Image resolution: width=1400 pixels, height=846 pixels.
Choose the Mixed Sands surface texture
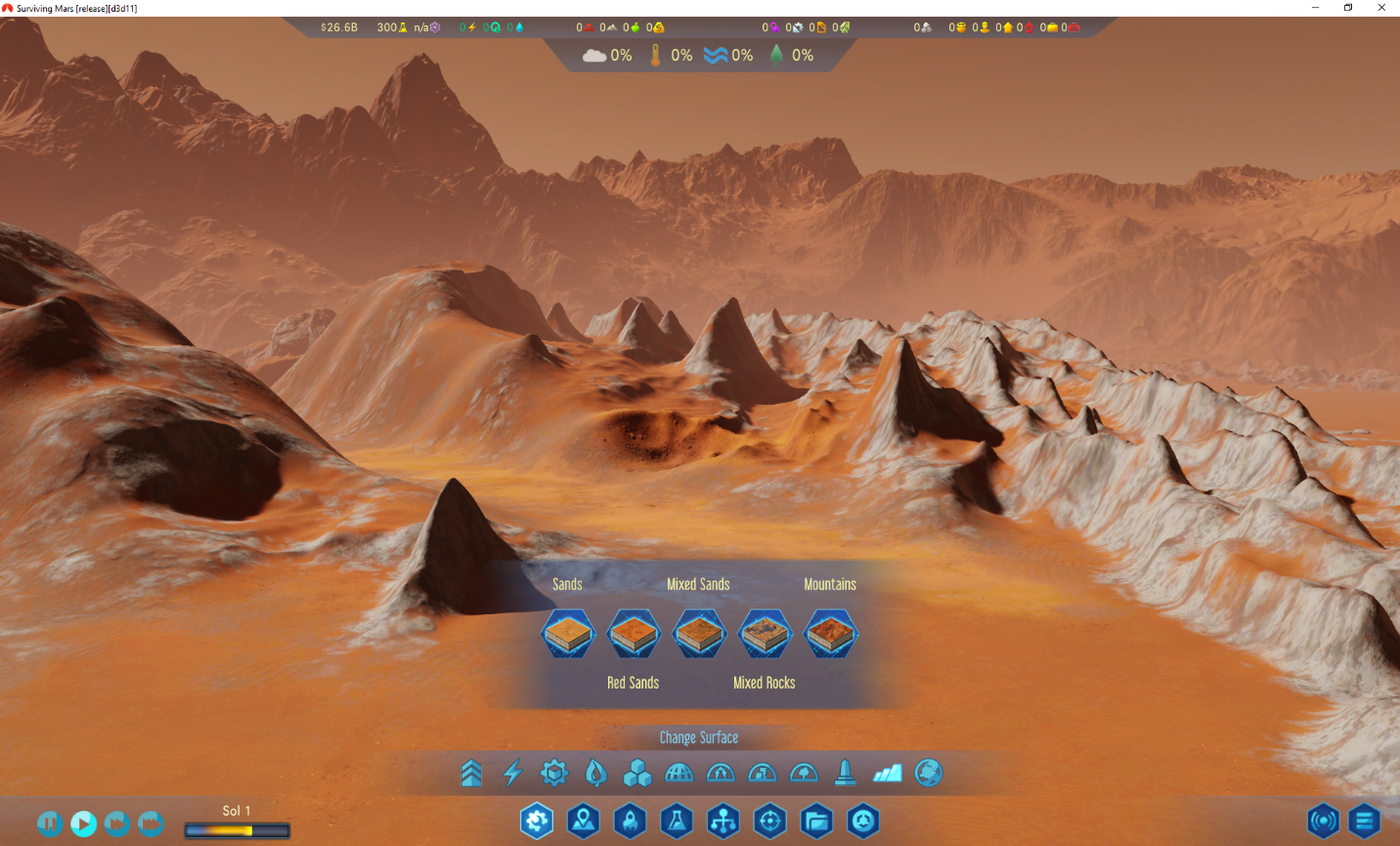[x=699, y=633]
